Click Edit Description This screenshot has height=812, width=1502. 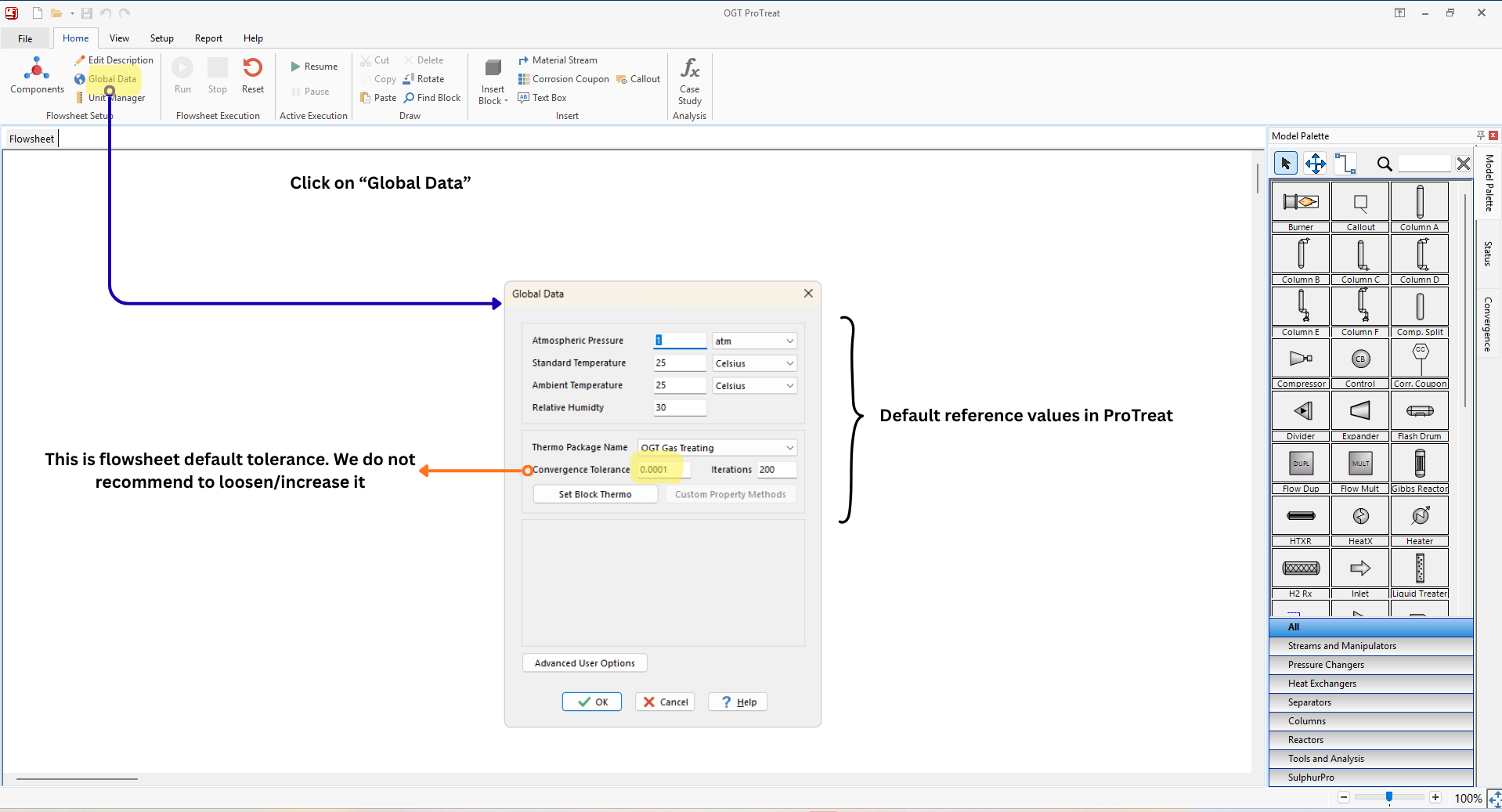pos(114,60)
